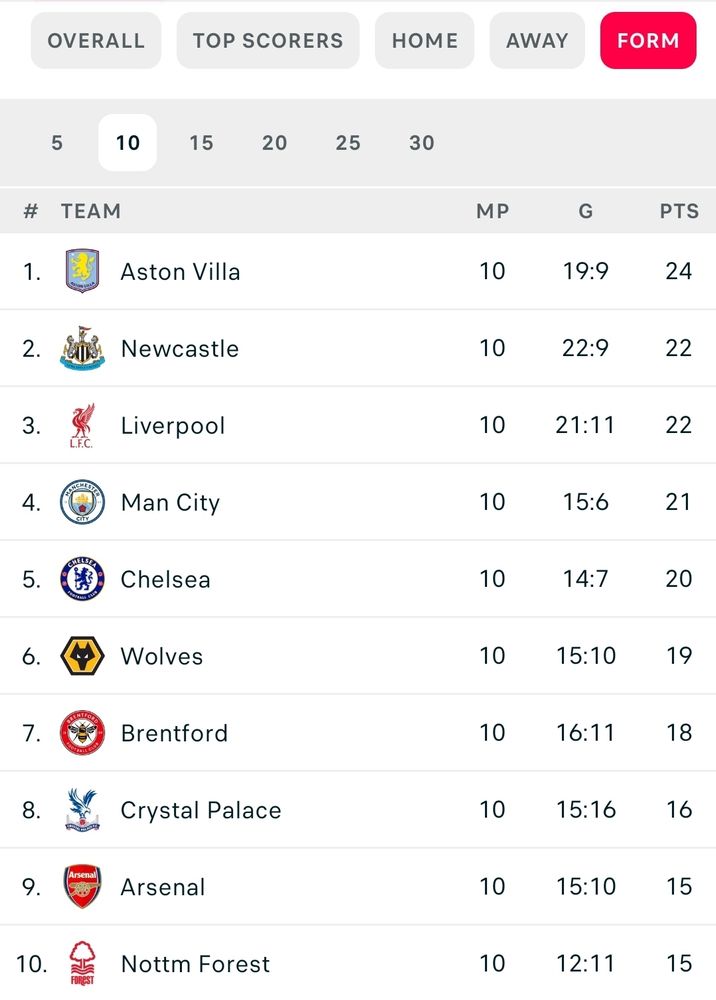Viewport: 716px width, 1000px height.
Task: Tap the Chelsea club badge
Action: point(82,579)
